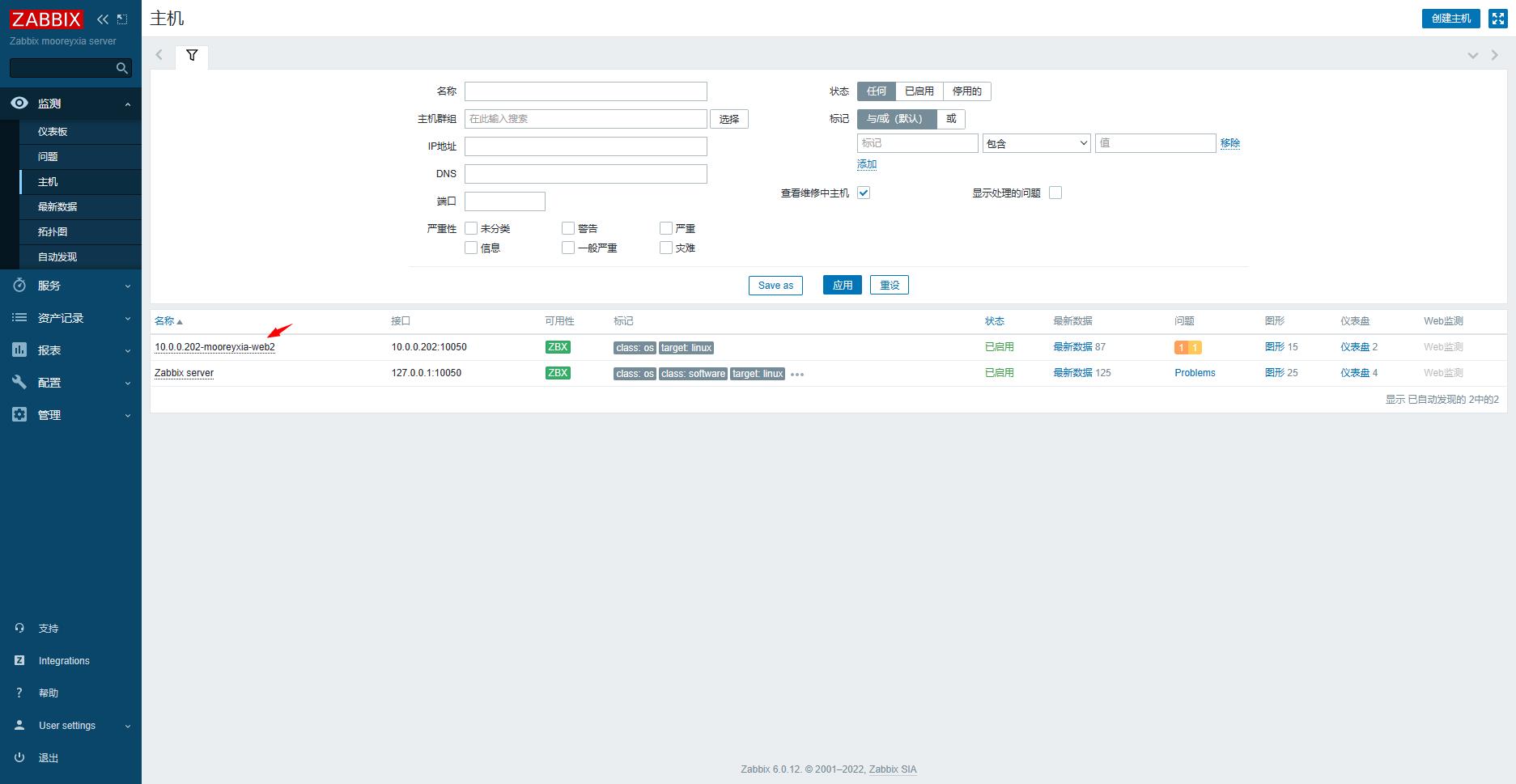Click the Save as button

click(x=775, y=285)
